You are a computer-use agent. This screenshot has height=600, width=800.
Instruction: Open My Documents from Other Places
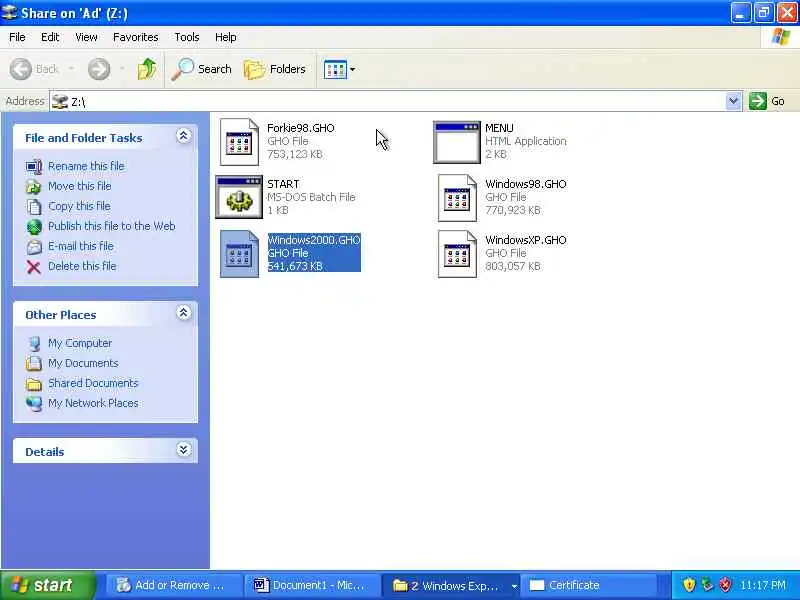83,363
